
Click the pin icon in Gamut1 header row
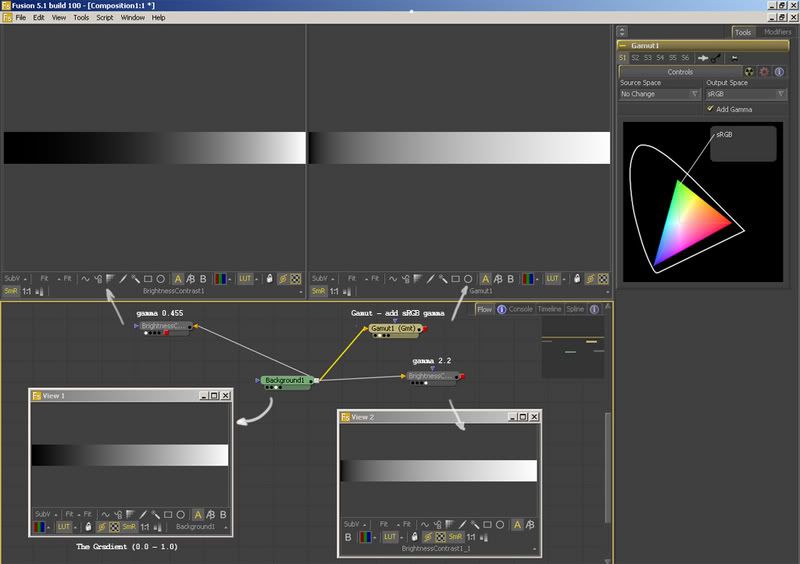tap(703, 58)
